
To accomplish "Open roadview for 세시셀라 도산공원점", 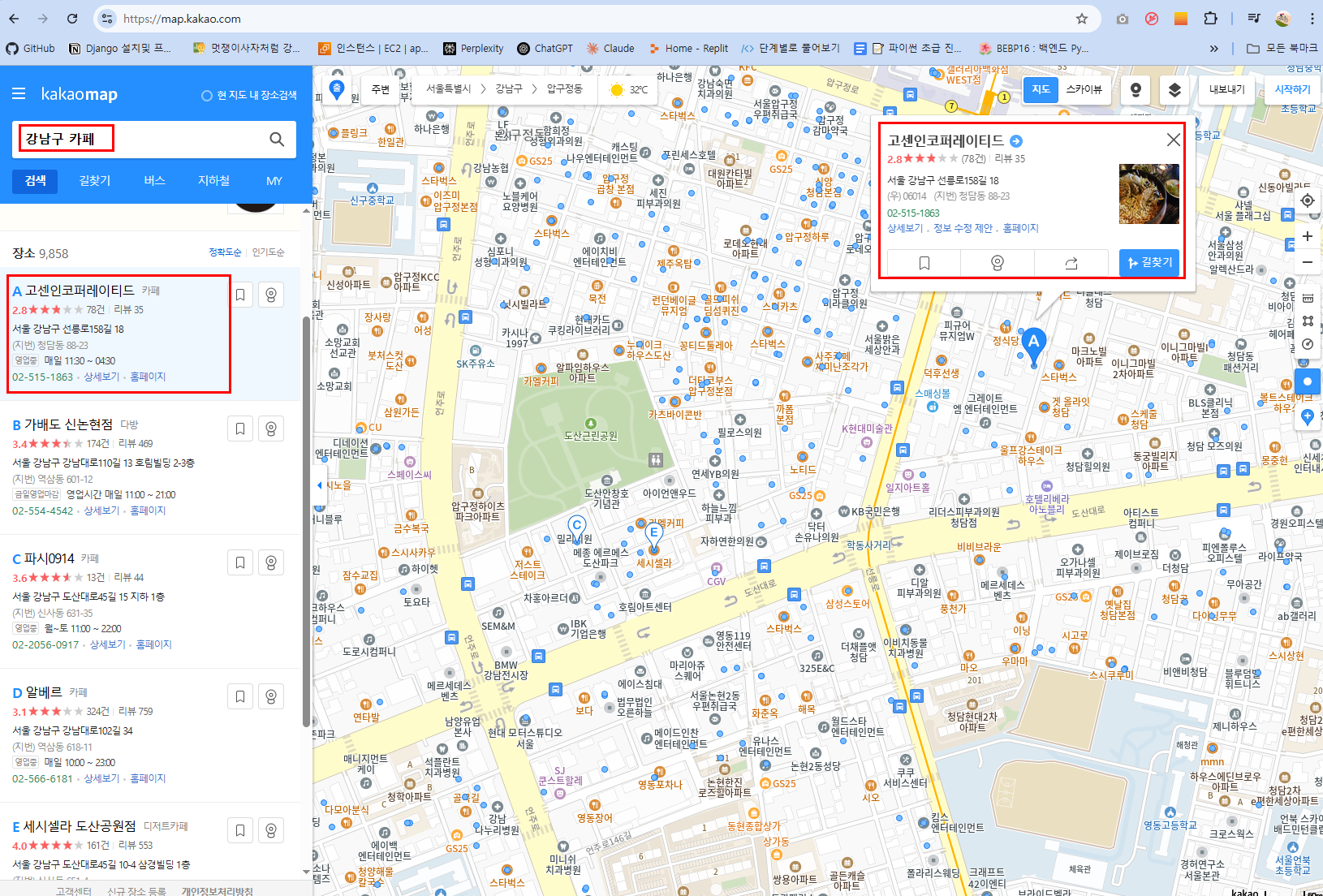I will click(x=271, y=830).
